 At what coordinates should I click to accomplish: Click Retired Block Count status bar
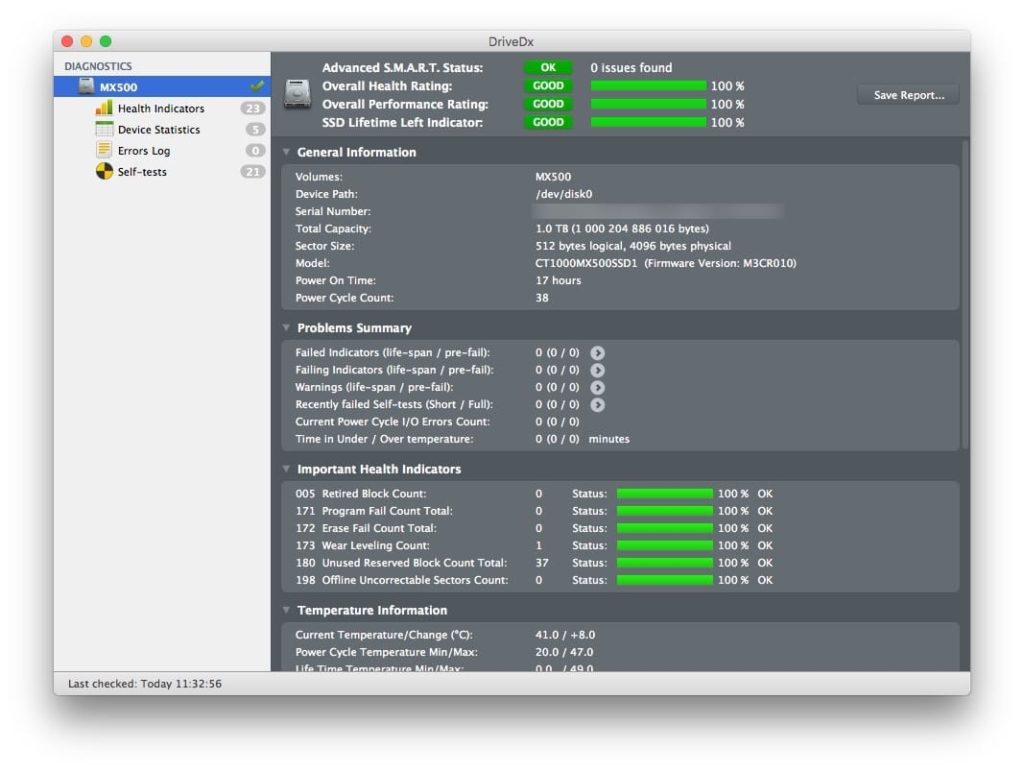tap(665, 494)
